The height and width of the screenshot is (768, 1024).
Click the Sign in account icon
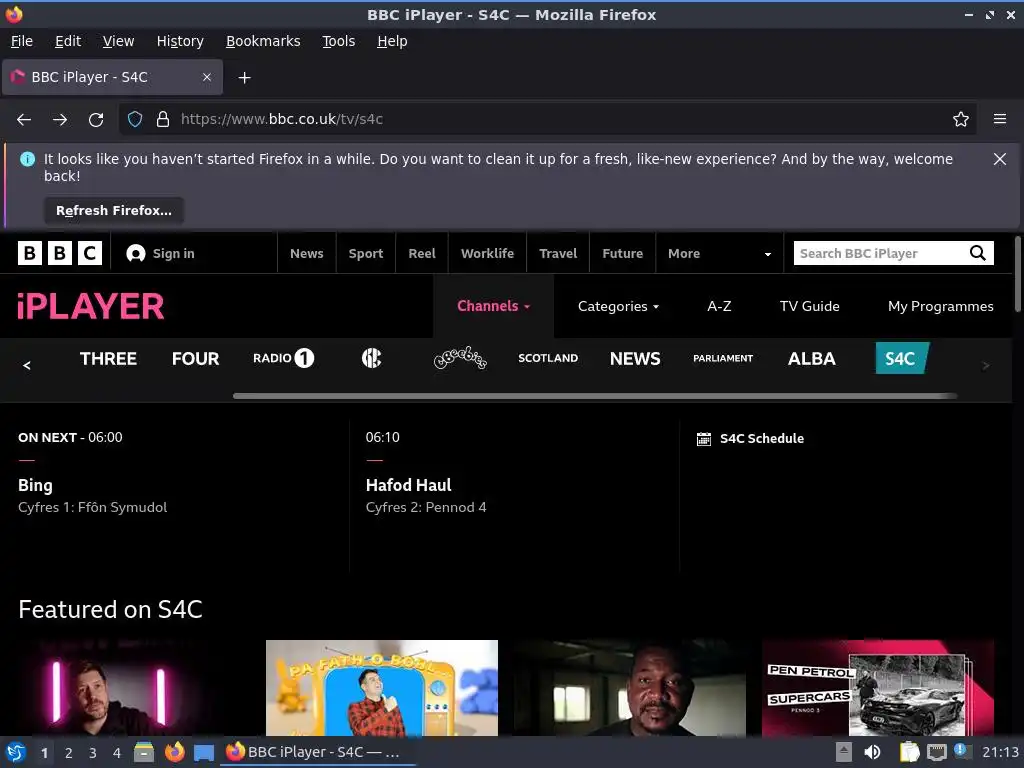[136, 253]
